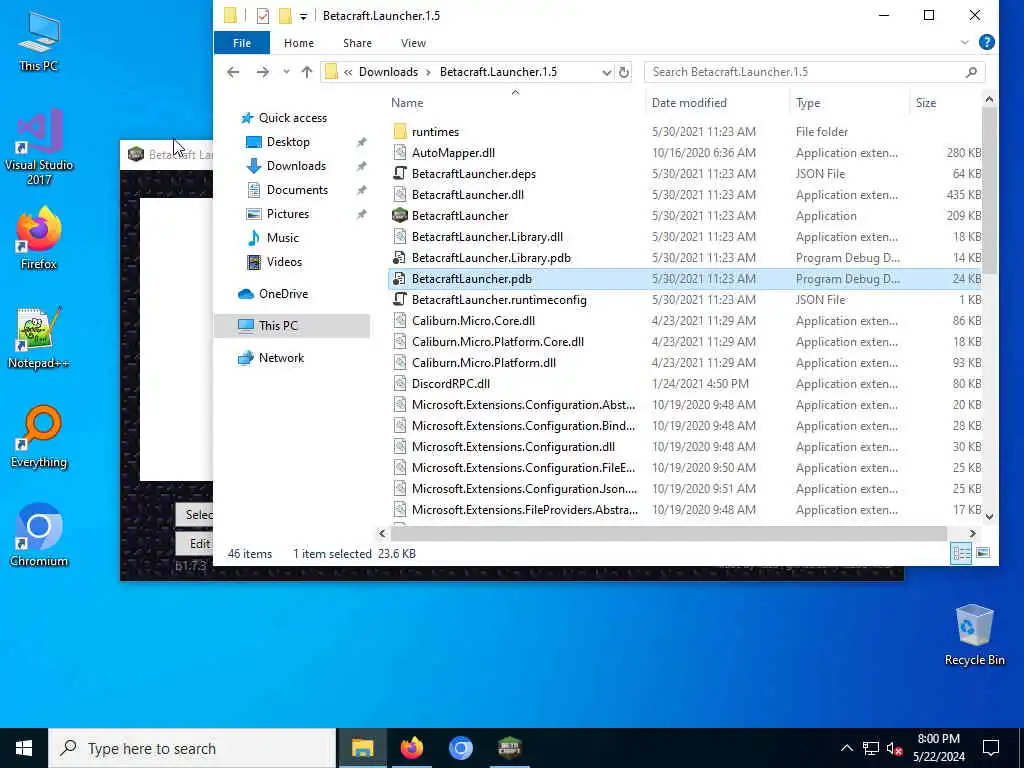Open the View ribbon tab
This screenshot has width=1024, height=768.
413,43
